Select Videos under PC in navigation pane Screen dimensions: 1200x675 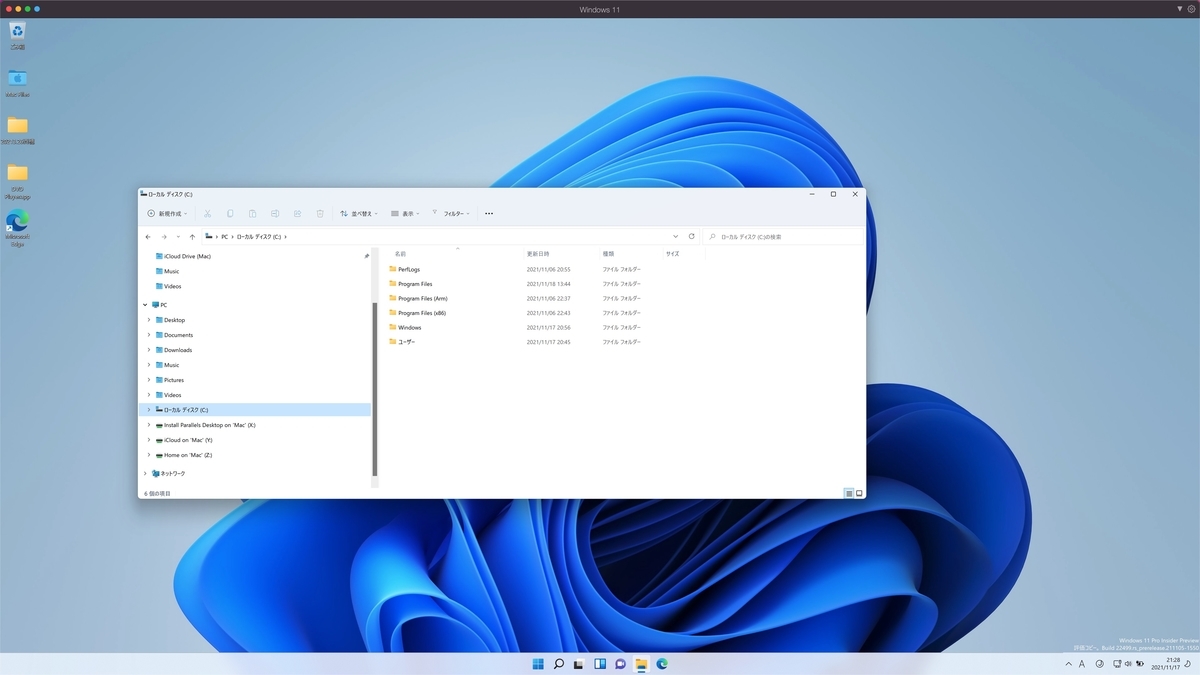173,395
